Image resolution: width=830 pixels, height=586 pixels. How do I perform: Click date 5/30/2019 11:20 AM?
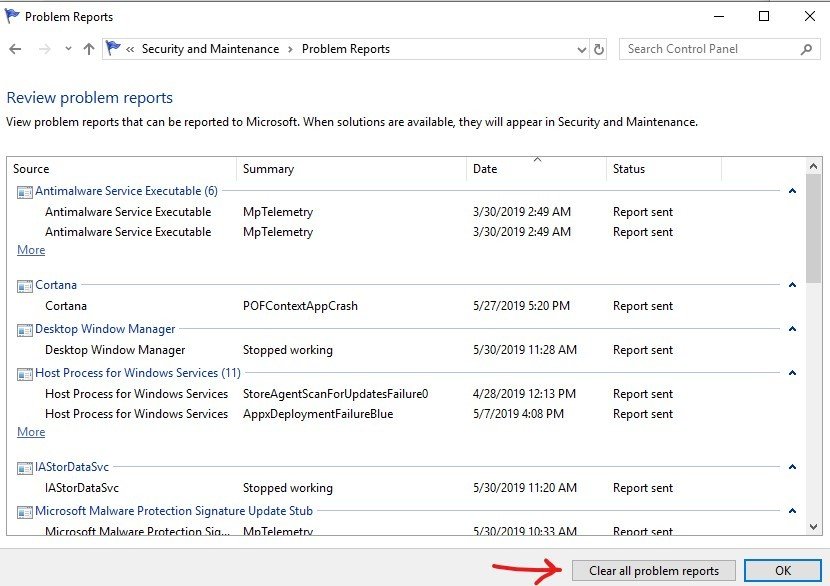[525, 488]
